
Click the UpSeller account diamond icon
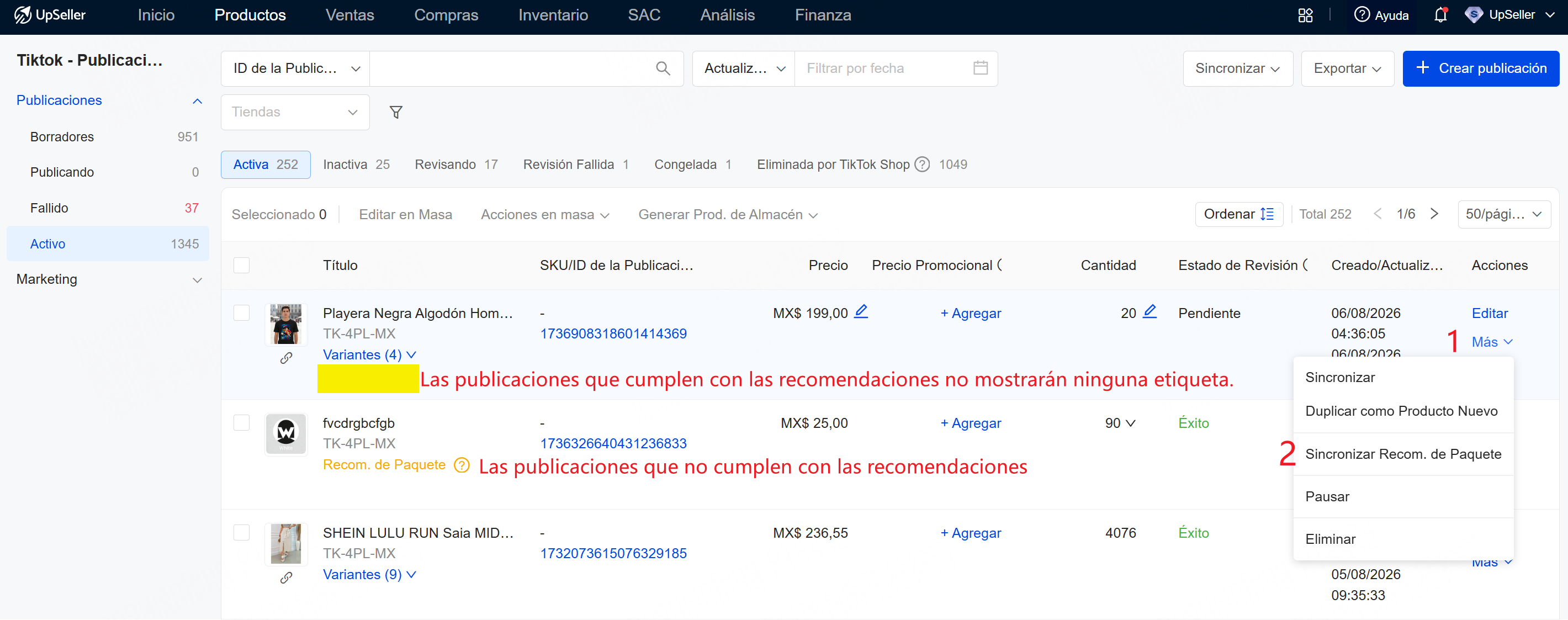[x=1473, y=14]
